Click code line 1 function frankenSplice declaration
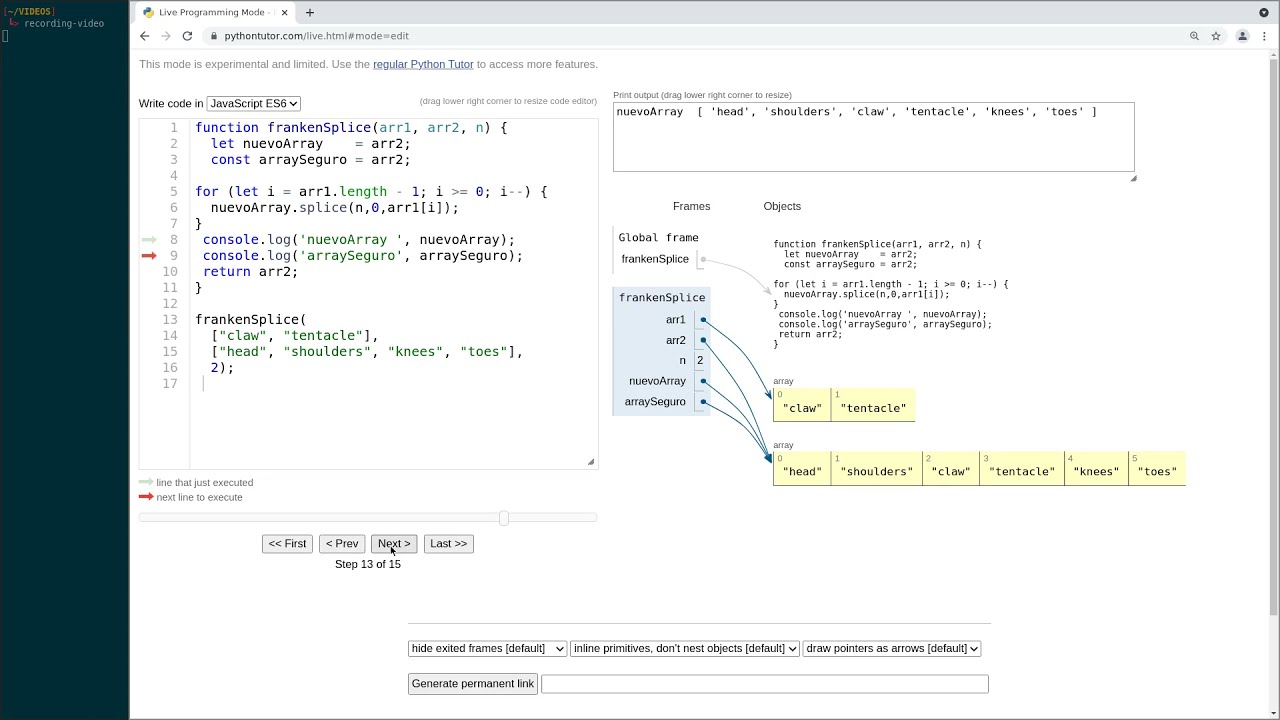 pyautogui.click(x=351, y=128)
